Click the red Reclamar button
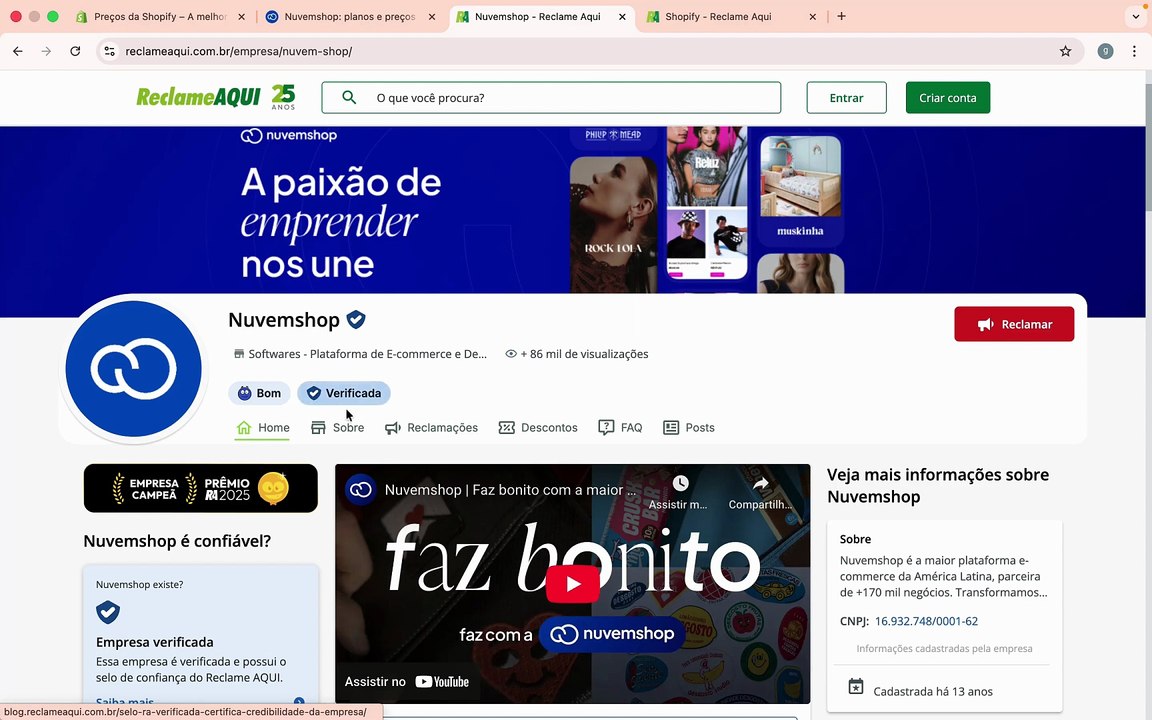Image resolution: width=1152 pixels, height=720 pixels. 1014,324
